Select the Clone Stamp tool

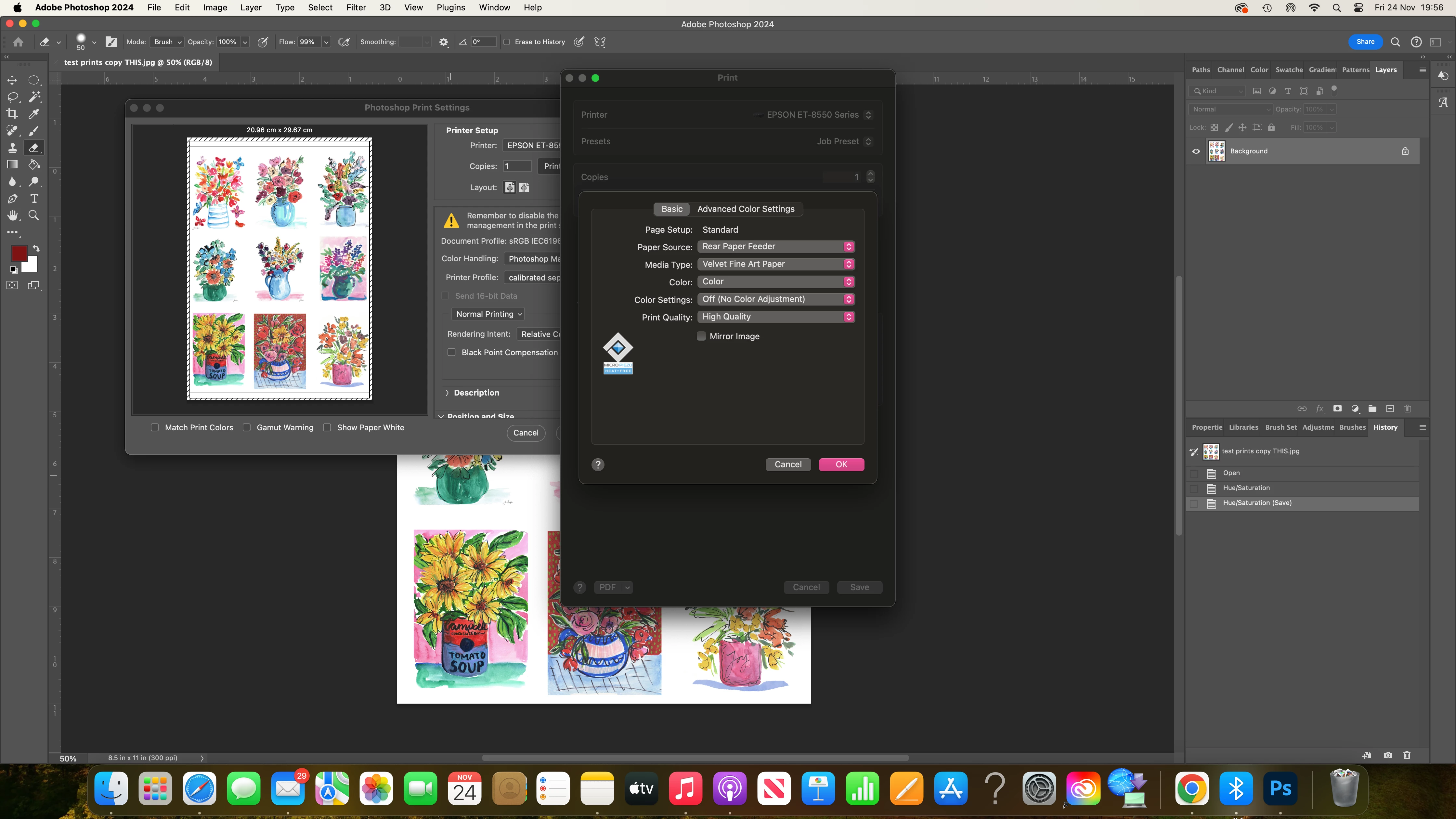[x=12, y=148]
